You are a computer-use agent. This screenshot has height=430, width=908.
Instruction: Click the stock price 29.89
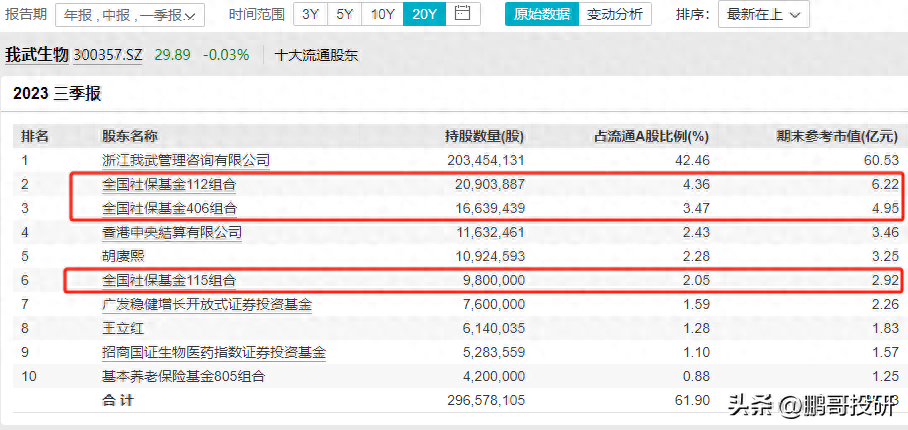(x=172, y=55)
